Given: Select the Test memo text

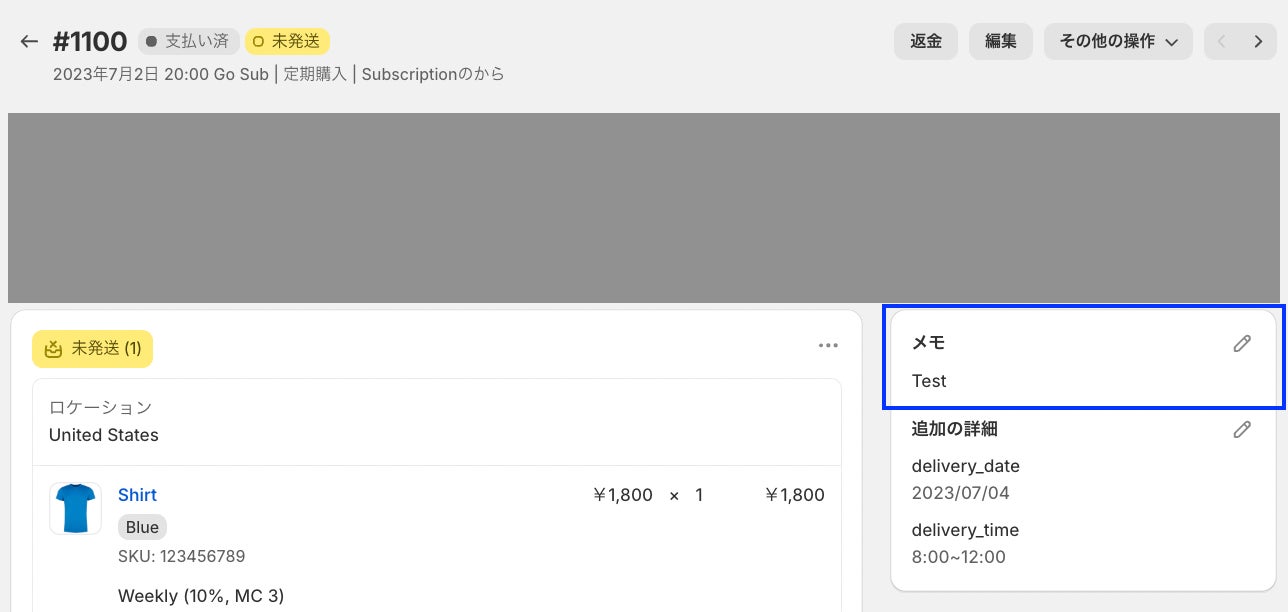Looking at the screenshot, I should point(929,381).
